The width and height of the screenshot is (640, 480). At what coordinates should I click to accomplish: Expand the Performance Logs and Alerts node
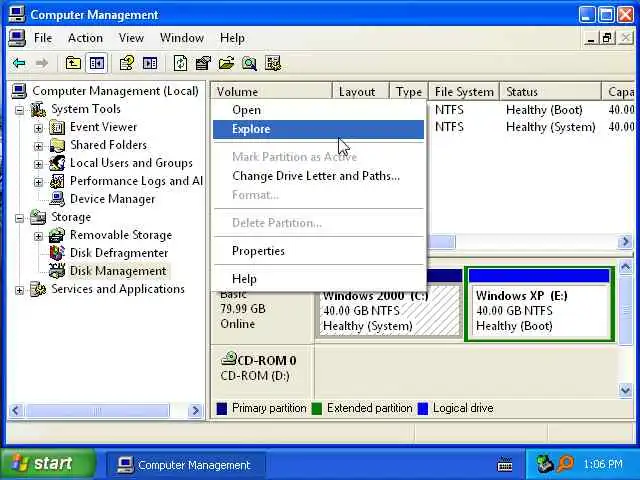[38, 182]
